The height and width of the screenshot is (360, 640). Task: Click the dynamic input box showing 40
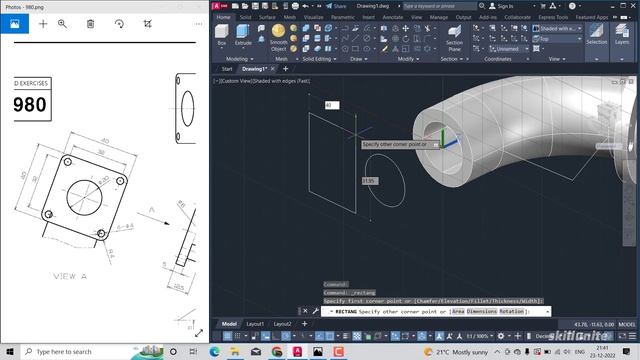click(332, 105)
